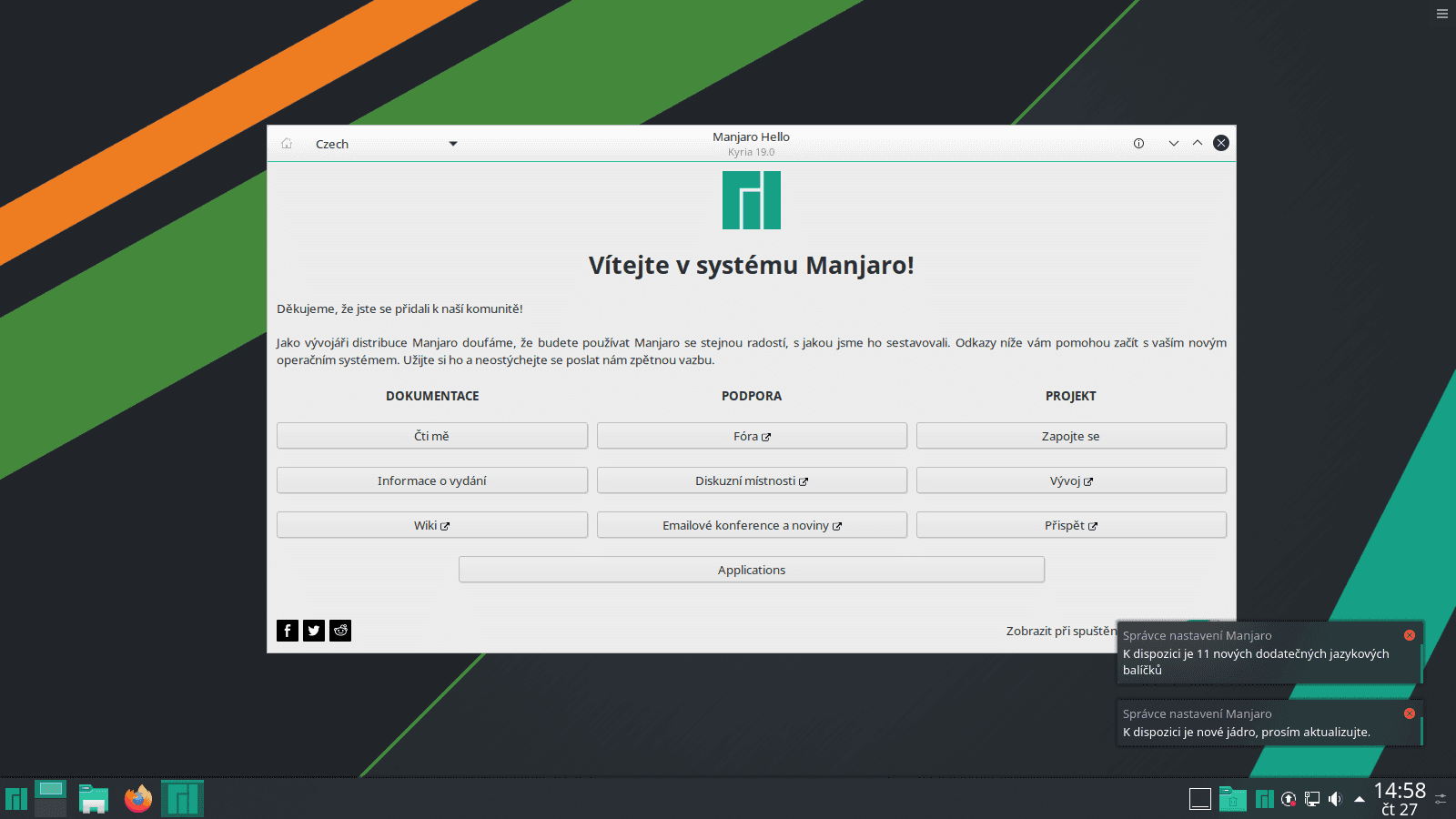Open the file manager from the taskbar
The width and height of the screenshot is (1456, 819).
coord(92,798)
